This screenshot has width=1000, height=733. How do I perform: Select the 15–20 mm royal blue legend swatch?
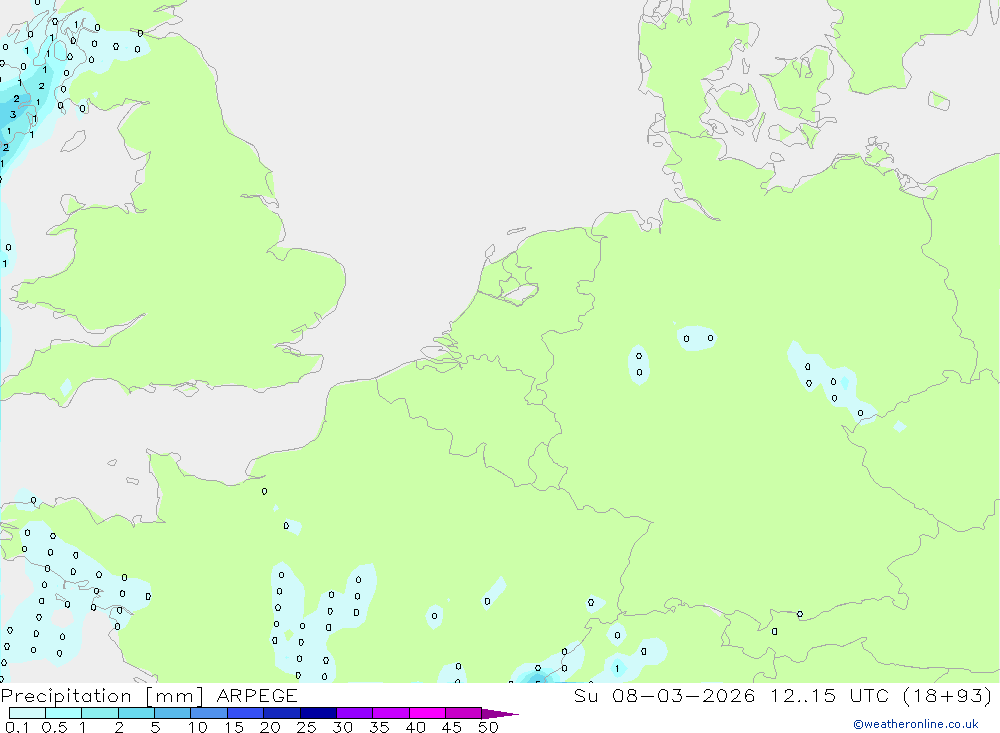pyautogui.click(x=245, y=713)
